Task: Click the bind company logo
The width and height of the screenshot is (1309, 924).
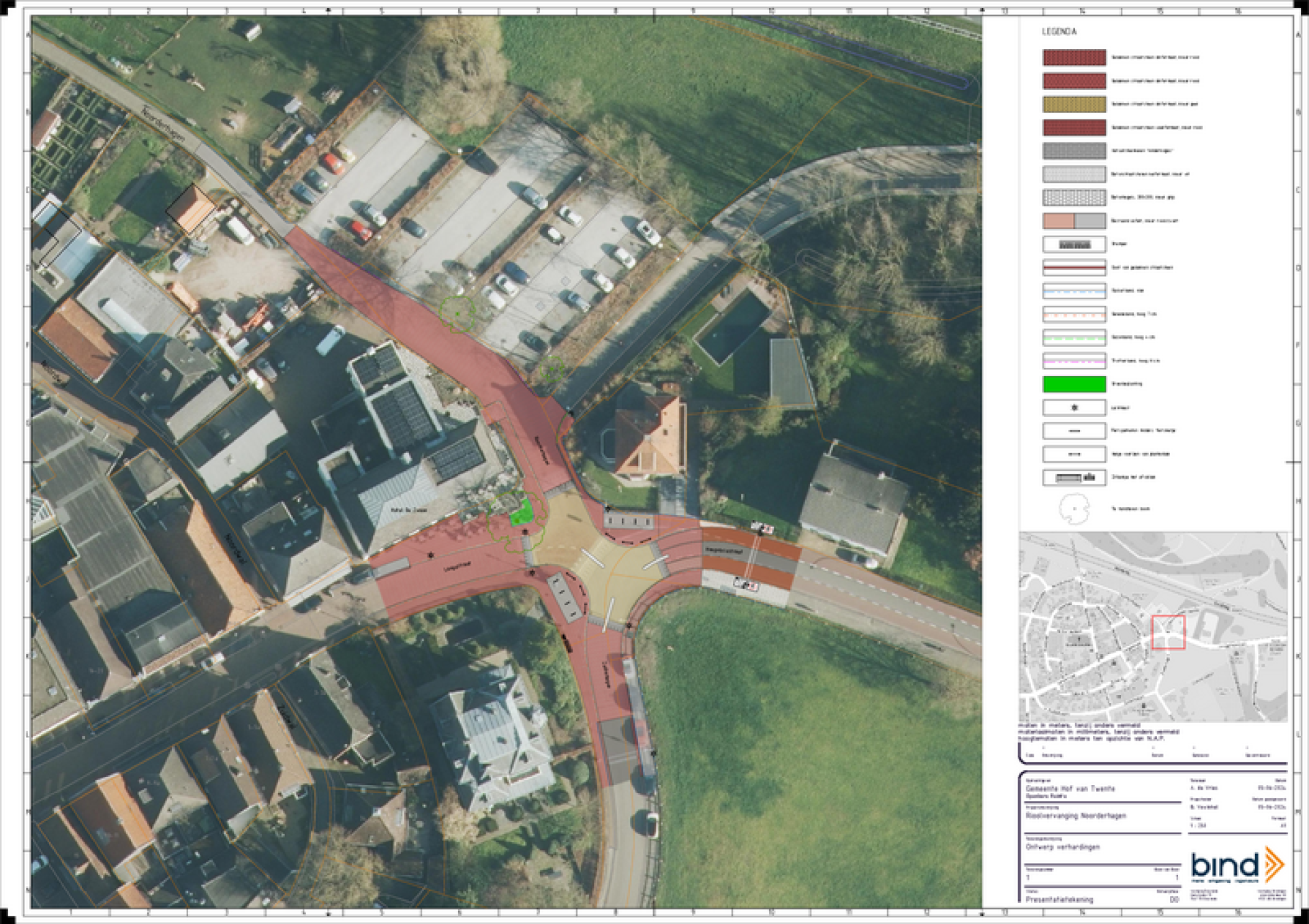Action: click(1237, 865)
